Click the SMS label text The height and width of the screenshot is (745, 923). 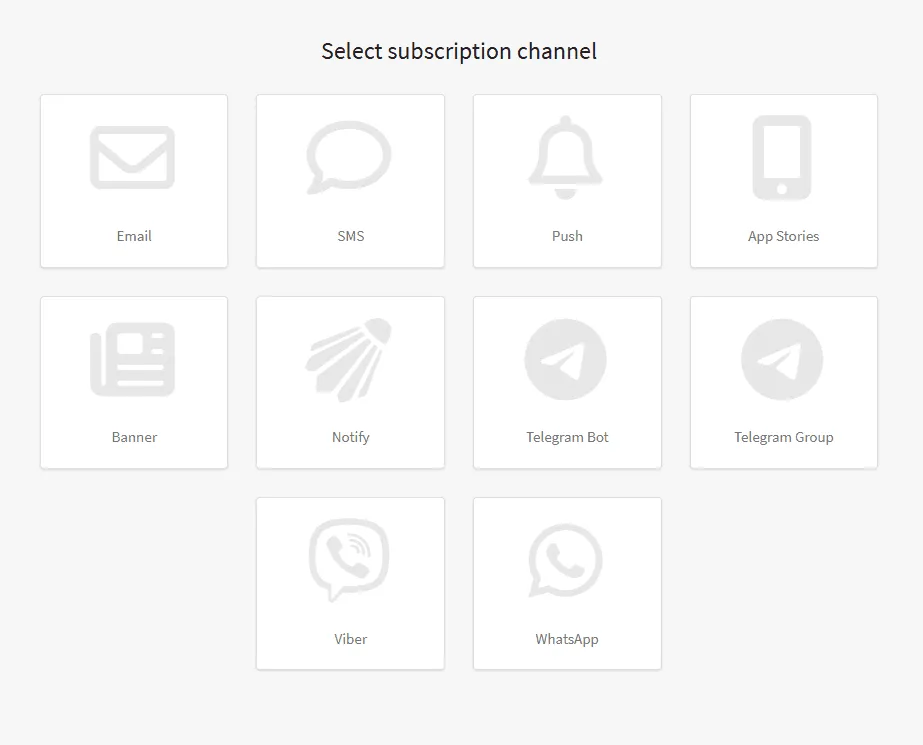[351, 236]
